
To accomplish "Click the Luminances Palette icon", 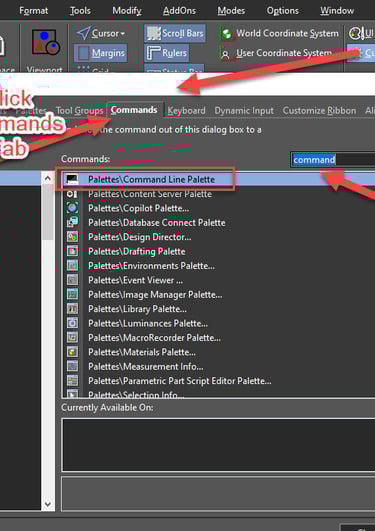I will point(72,323).
